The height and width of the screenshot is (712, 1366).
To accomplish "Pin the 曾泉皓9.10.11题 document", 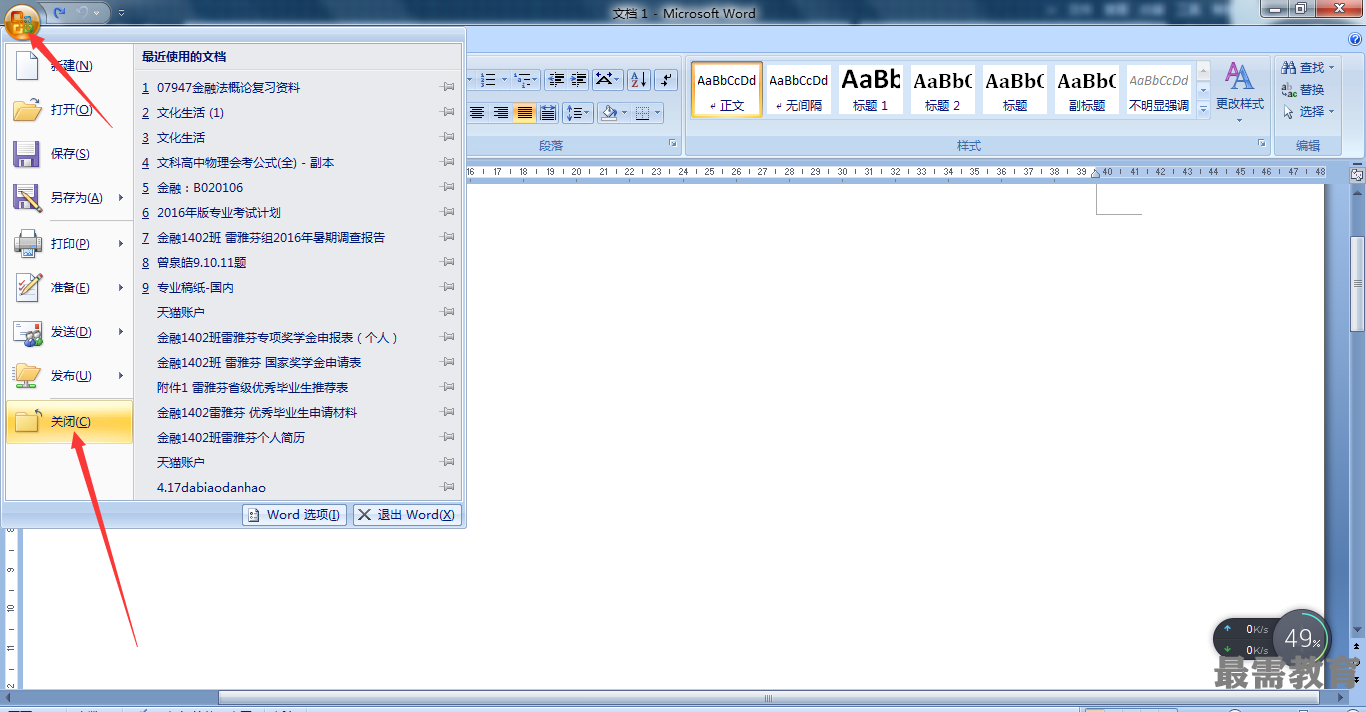I will click(x=448, y=263).
